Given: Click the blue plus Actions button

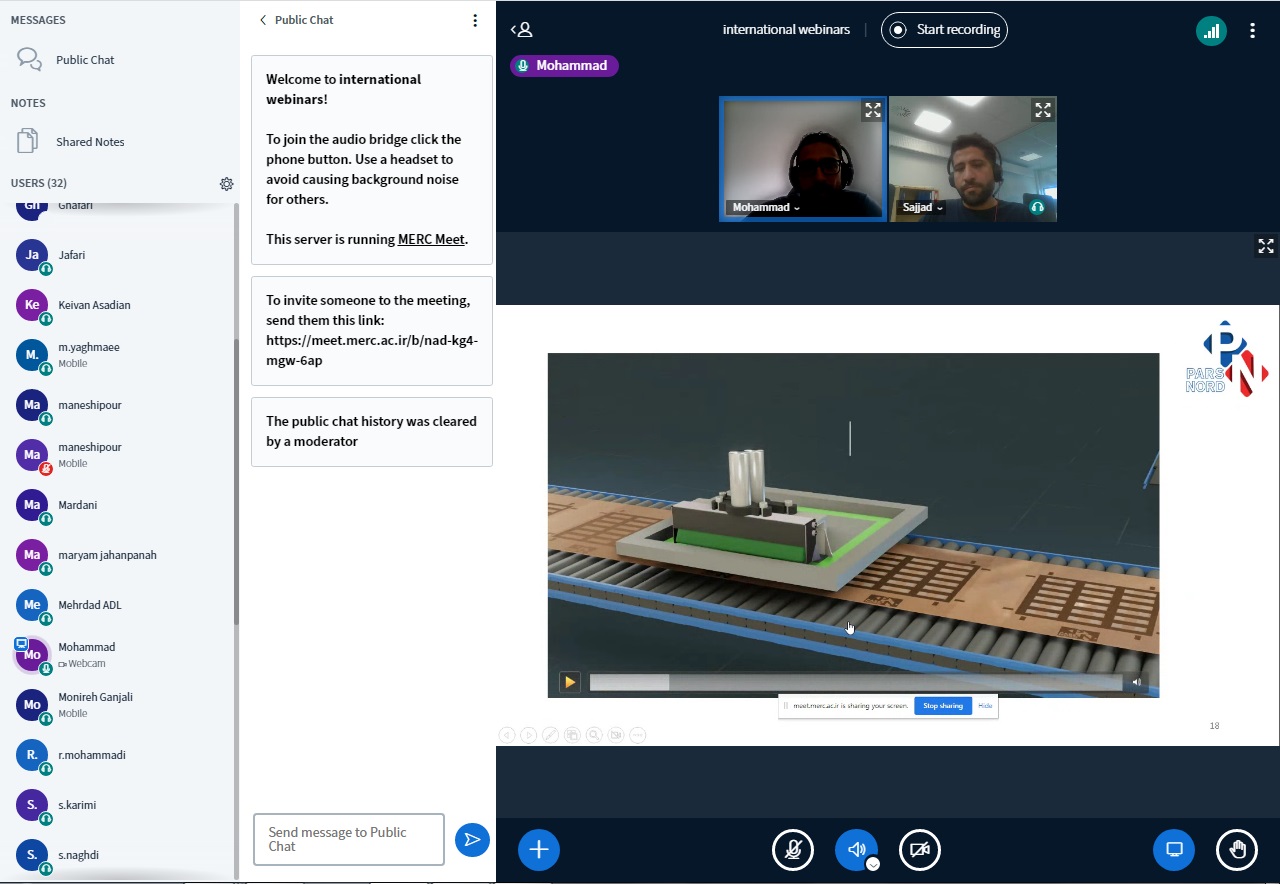Looking at the screenshot, I should click(538, 850).
